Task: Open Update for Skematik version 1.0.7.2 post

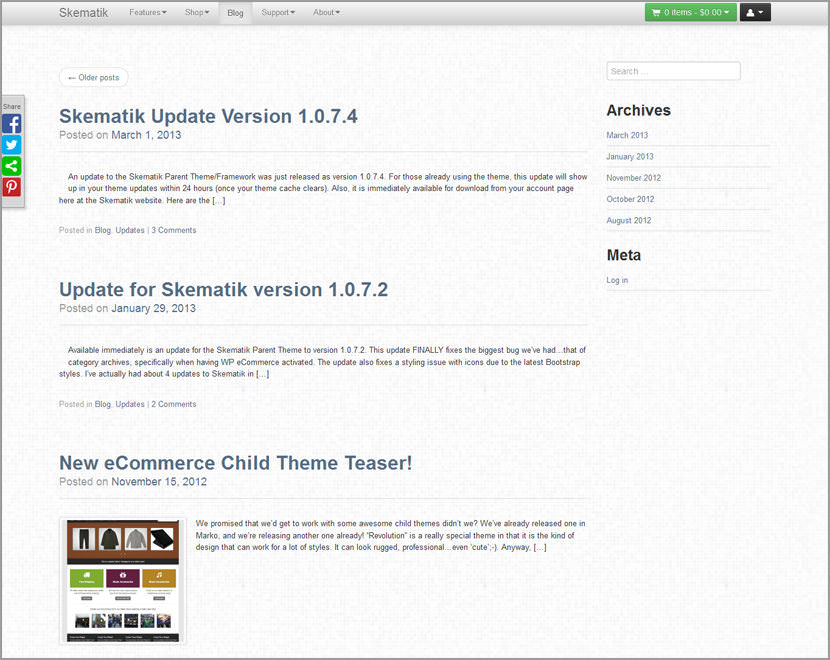Action: click(x=223, y=290)
